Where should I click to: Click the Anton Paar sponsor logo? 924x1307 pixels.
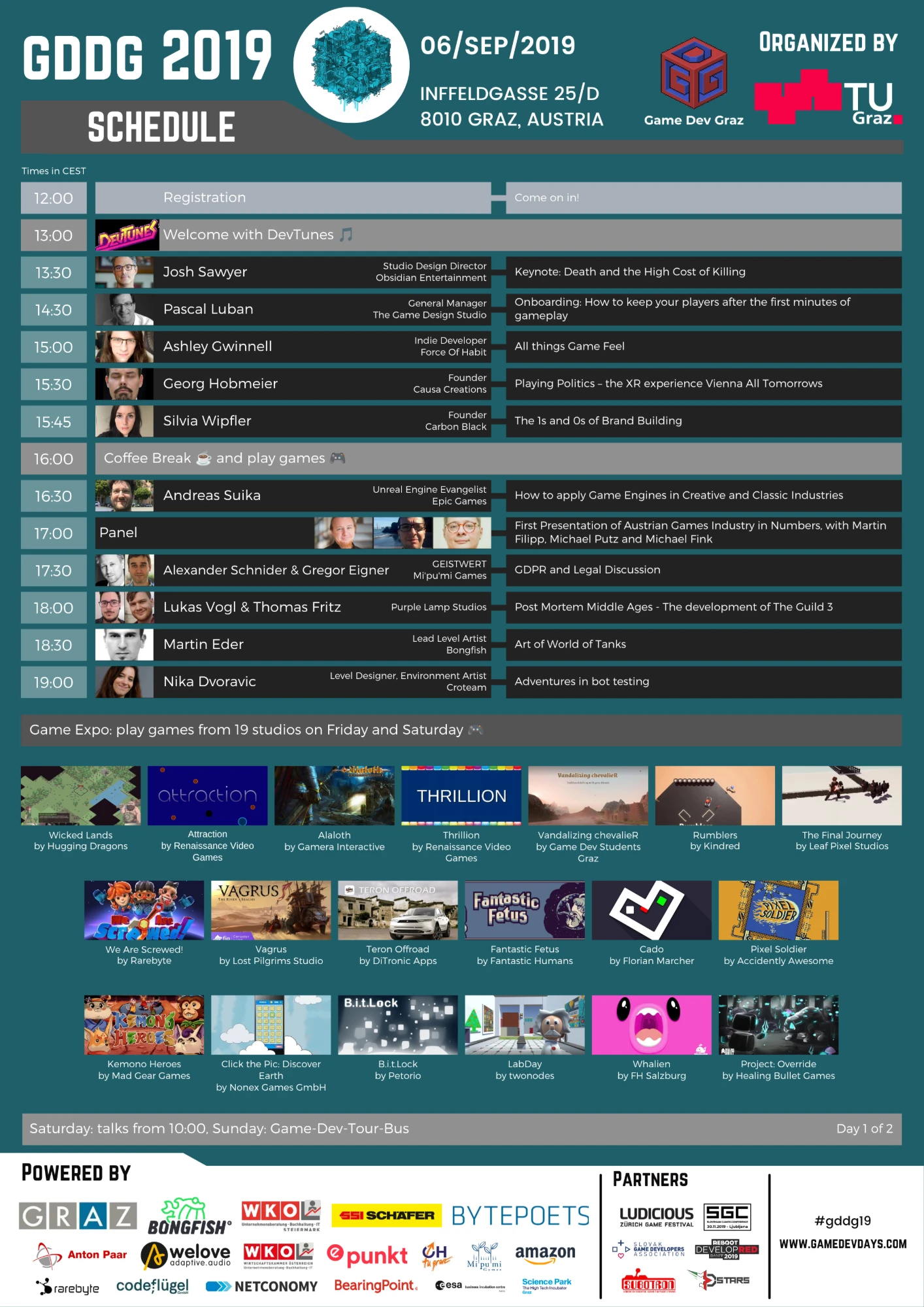[81, 1255]
